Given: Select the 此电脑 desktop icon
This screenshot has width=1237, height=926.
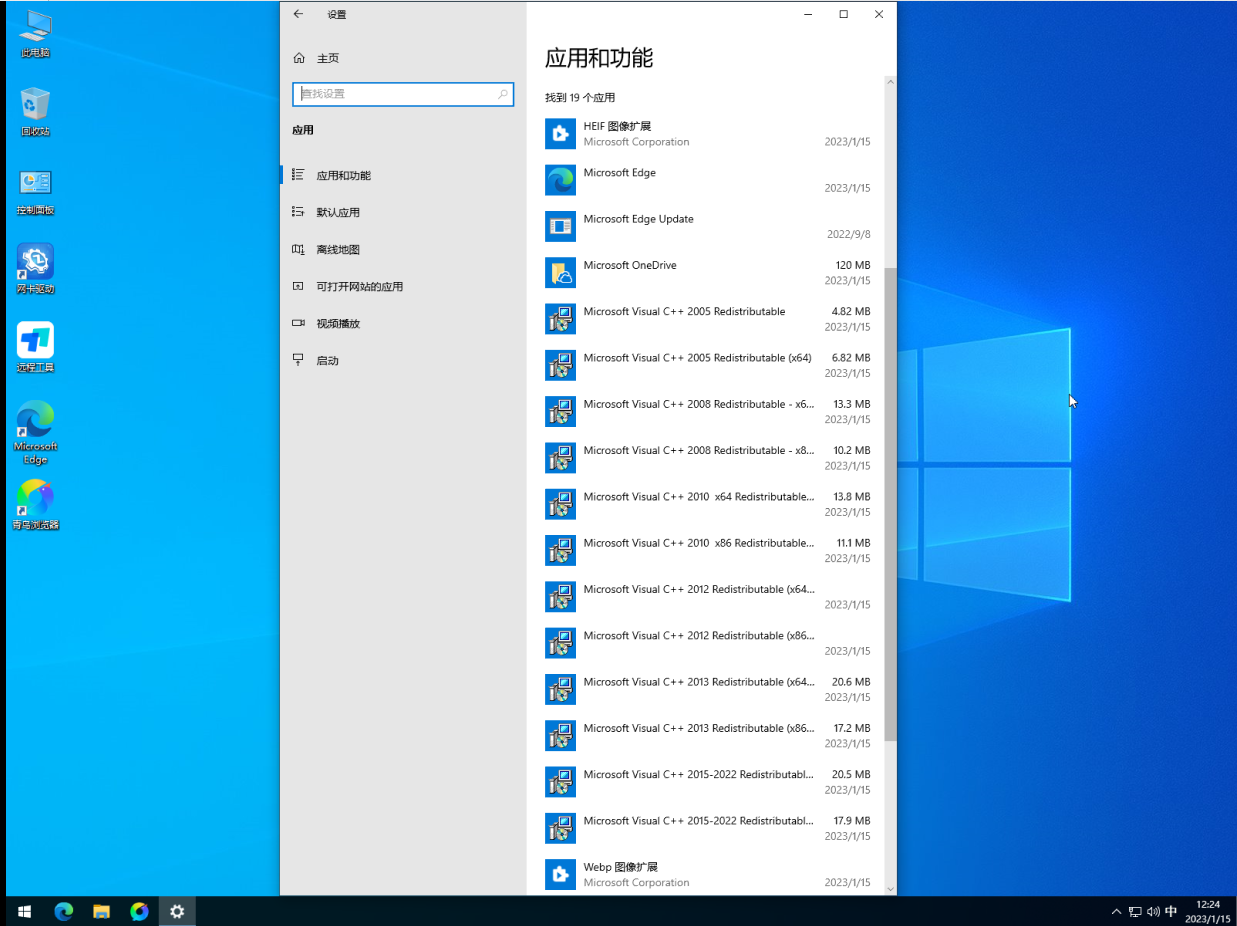Looking at the screenshot, I should pyautogui.click(x=35, y=33).
